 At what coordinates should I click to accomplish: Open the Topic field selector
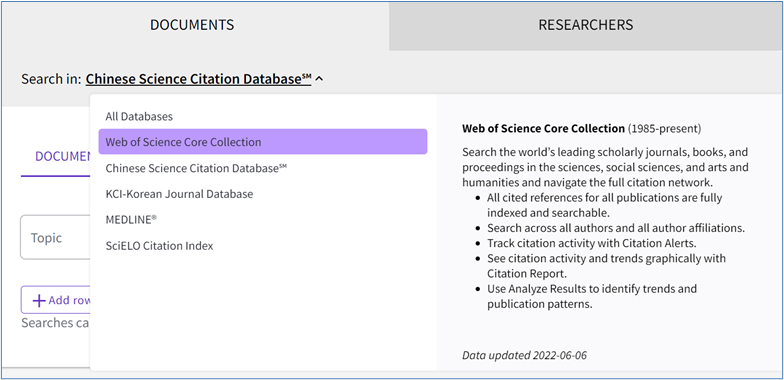click(x=55, y=238)
